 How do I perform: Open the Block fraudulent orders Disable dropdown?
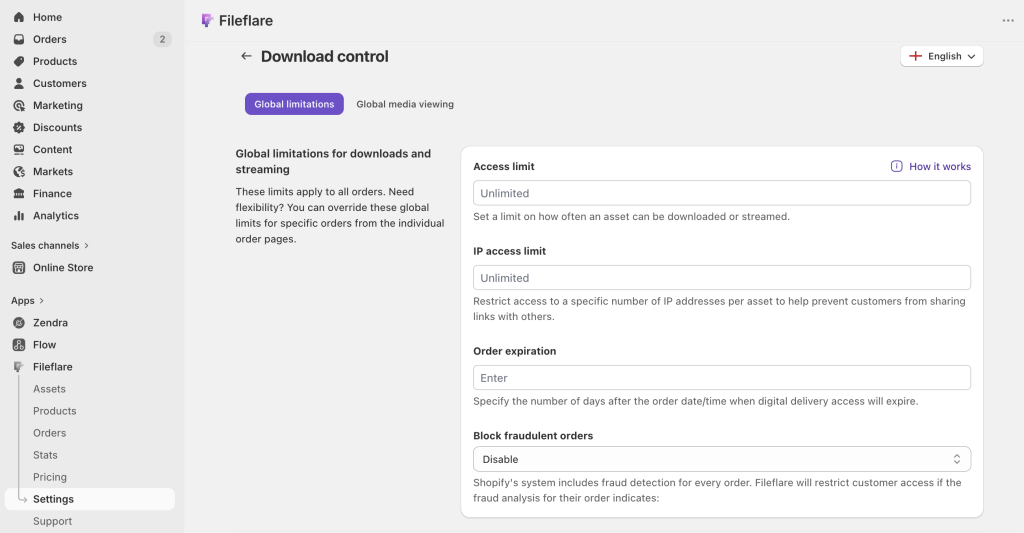[722, 459]
